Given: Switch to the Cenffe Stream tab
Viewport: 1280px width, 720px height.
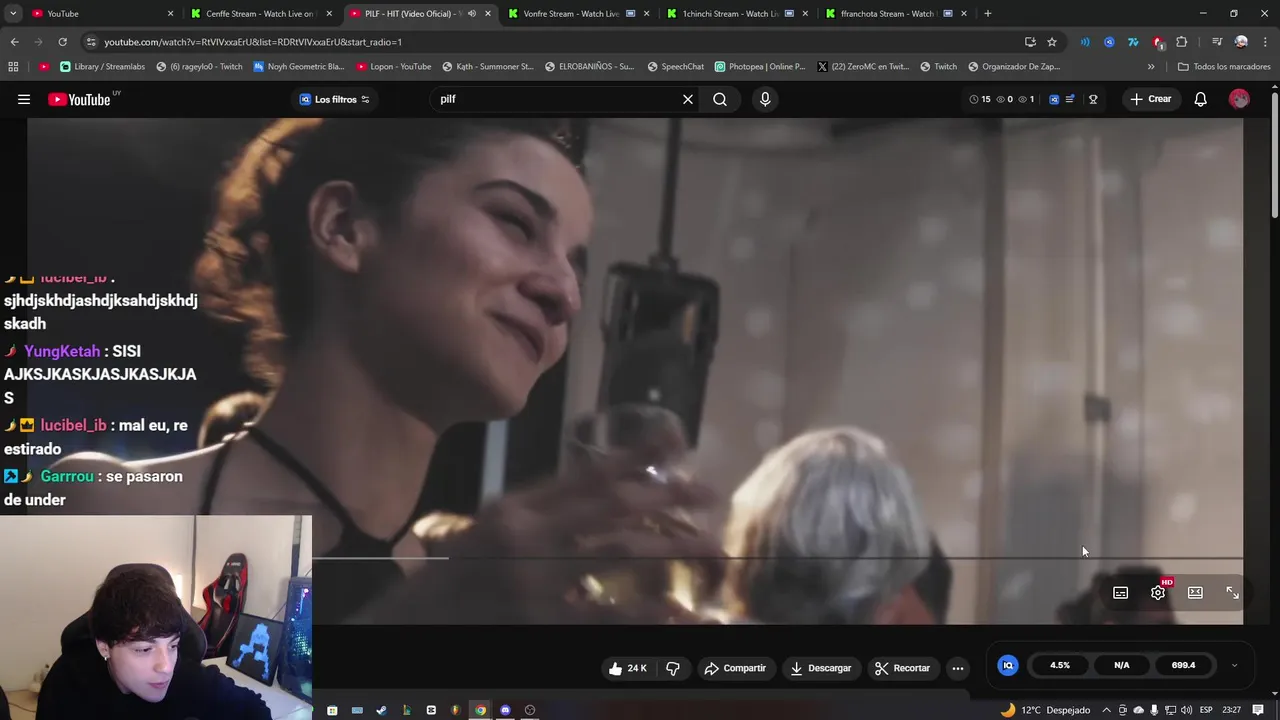Looking at the screenshot, I should (x=260, y=14).
